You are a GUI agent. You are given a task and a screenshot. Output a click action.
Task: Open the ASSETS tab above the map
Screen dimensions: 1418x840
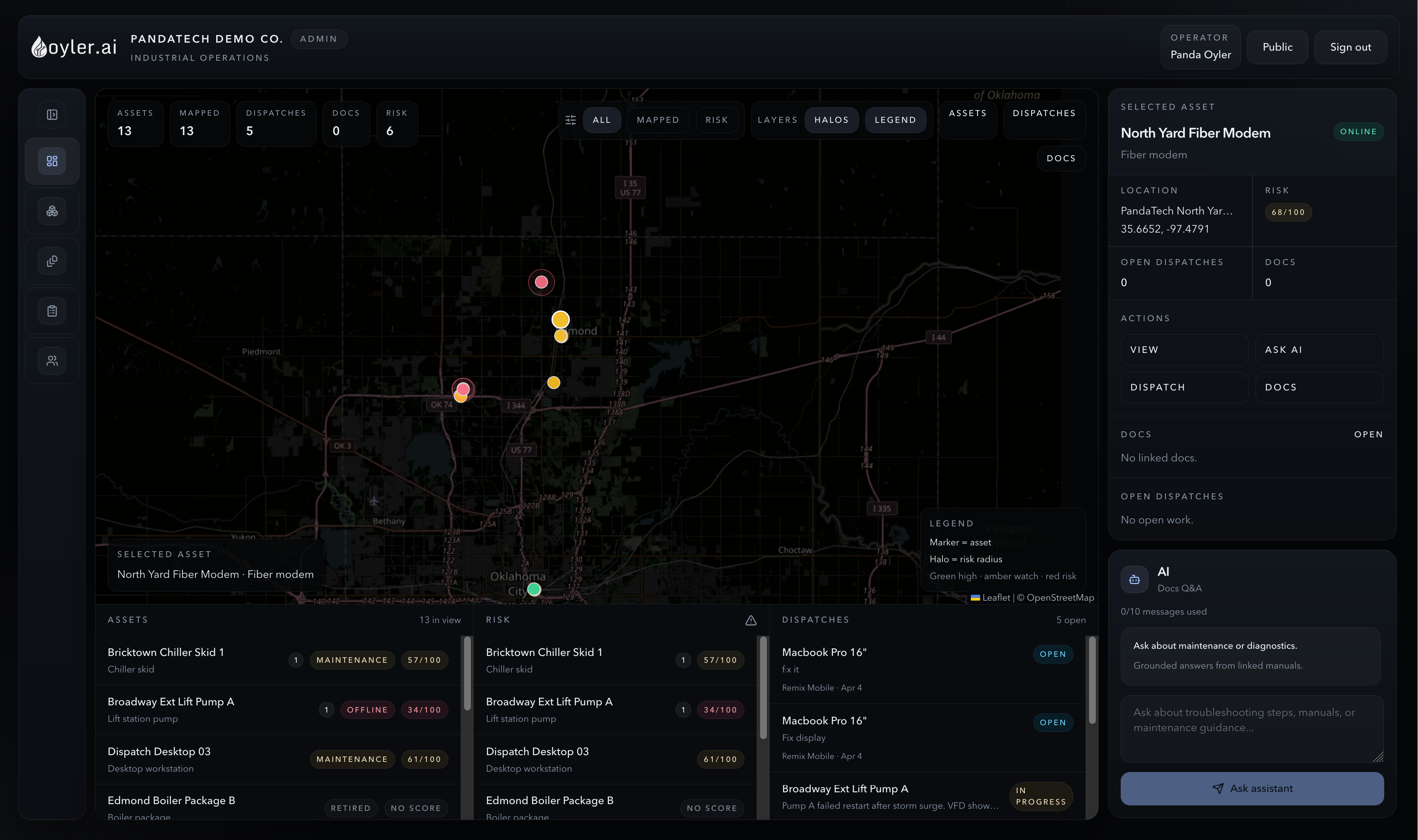(967, 113)
